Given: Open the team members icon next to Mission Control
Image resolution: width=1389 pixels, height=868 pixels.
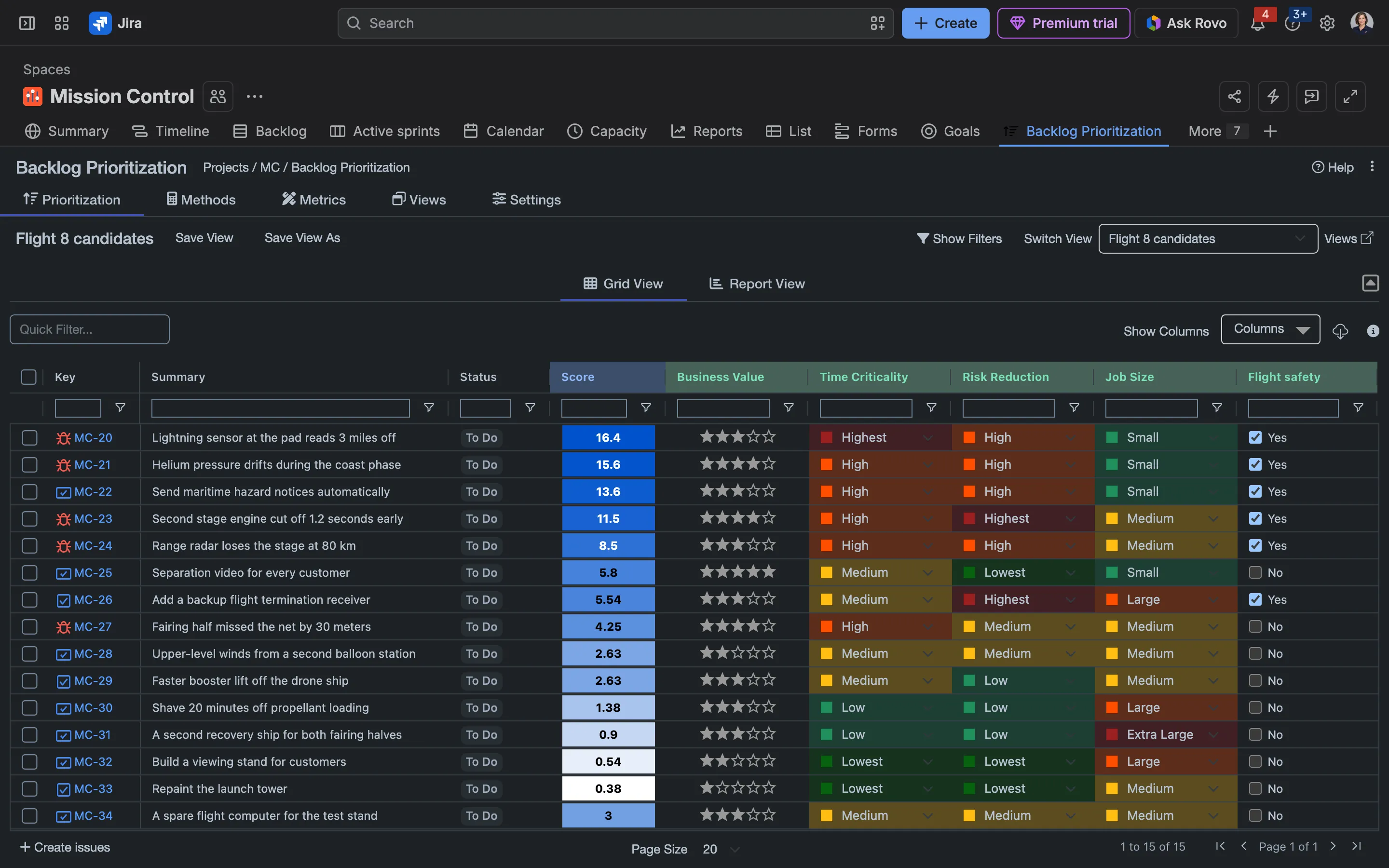Looking at the screenshot, I should click(x=218, y=96).
